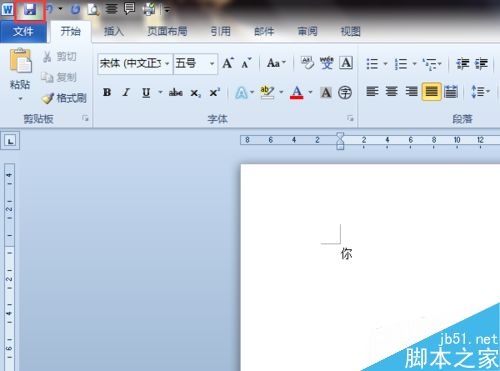Image resolution: width=500 pixels, height=371 pixels.
Task: Switch to the 页面布局 tab
Action: click(x=167, y=32)
